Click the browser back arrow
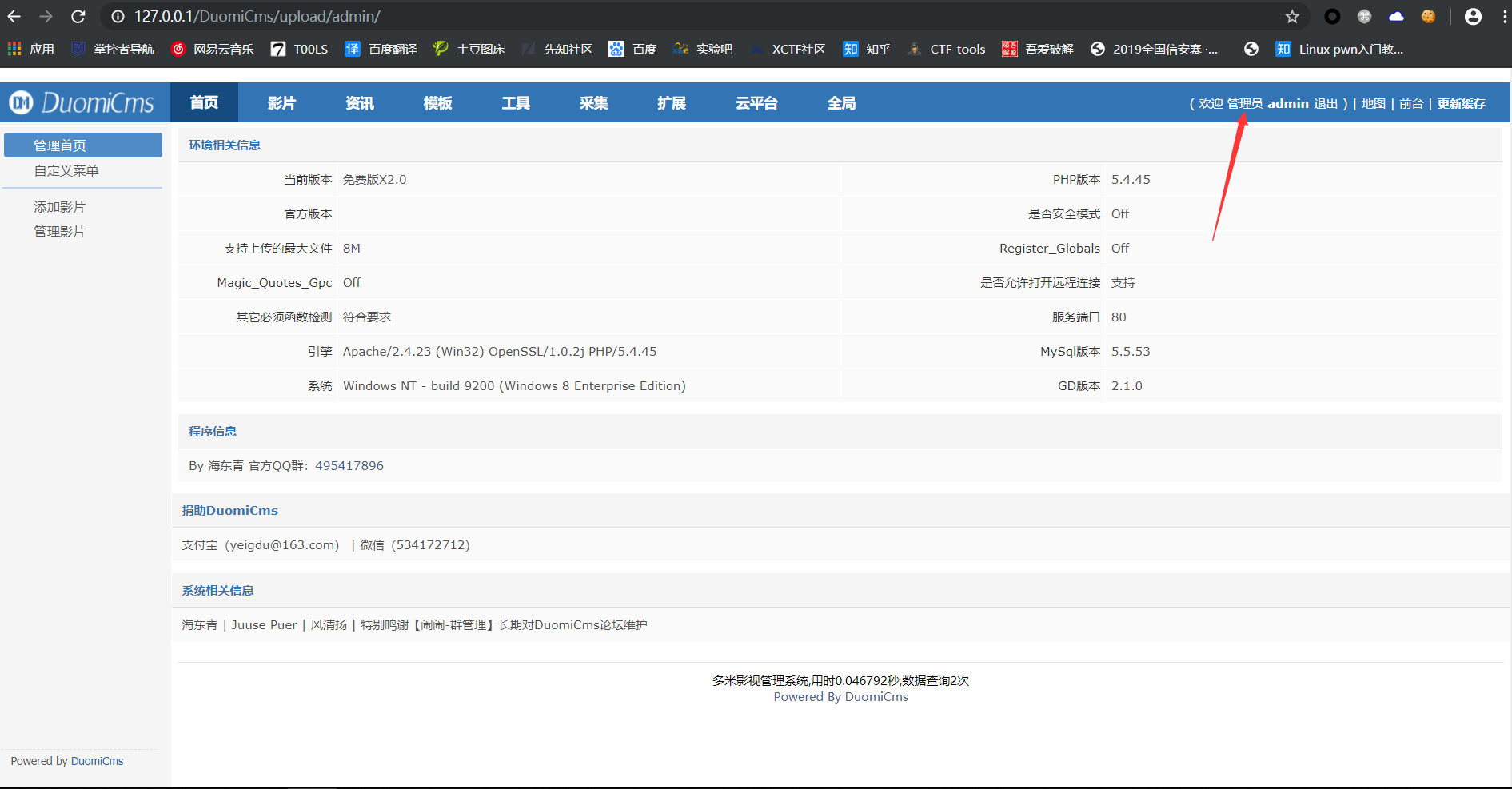1512x789 pixels. click(14, 16)
